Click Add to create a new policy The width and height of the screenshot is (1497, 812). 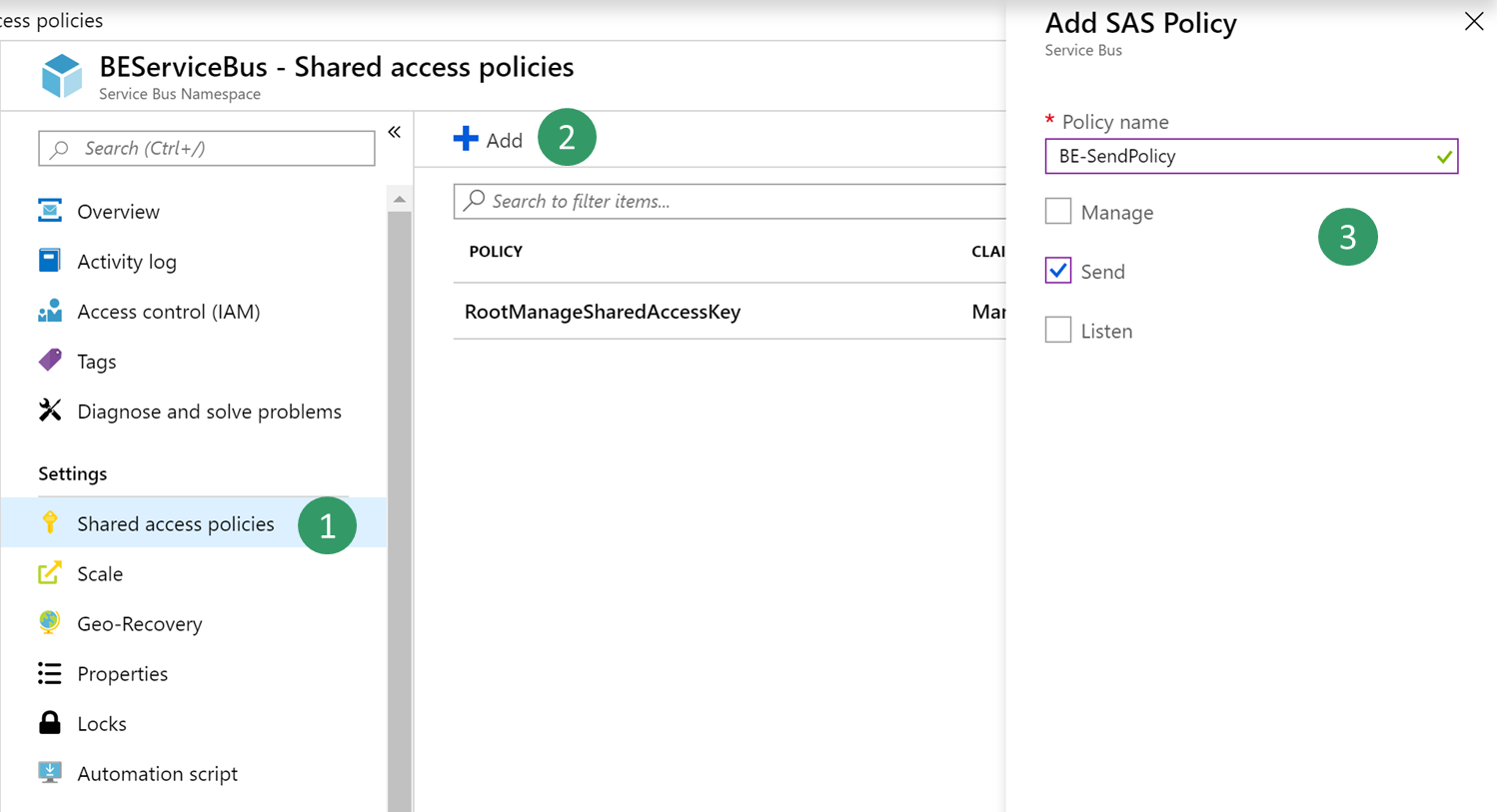[x=489, y=140]
